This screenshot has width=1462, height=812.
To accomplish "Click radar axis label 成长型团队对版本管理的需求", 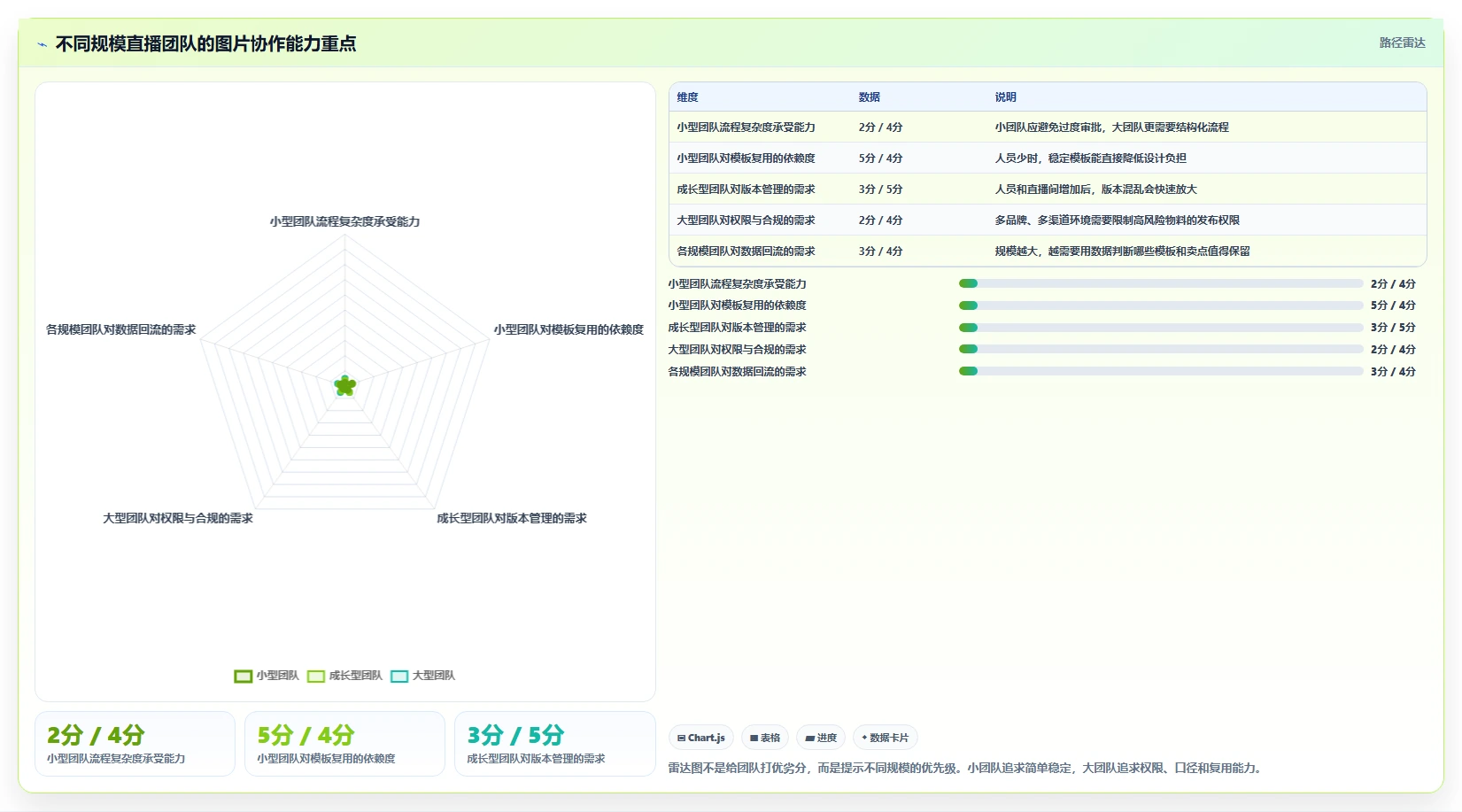I will (512, 518).
